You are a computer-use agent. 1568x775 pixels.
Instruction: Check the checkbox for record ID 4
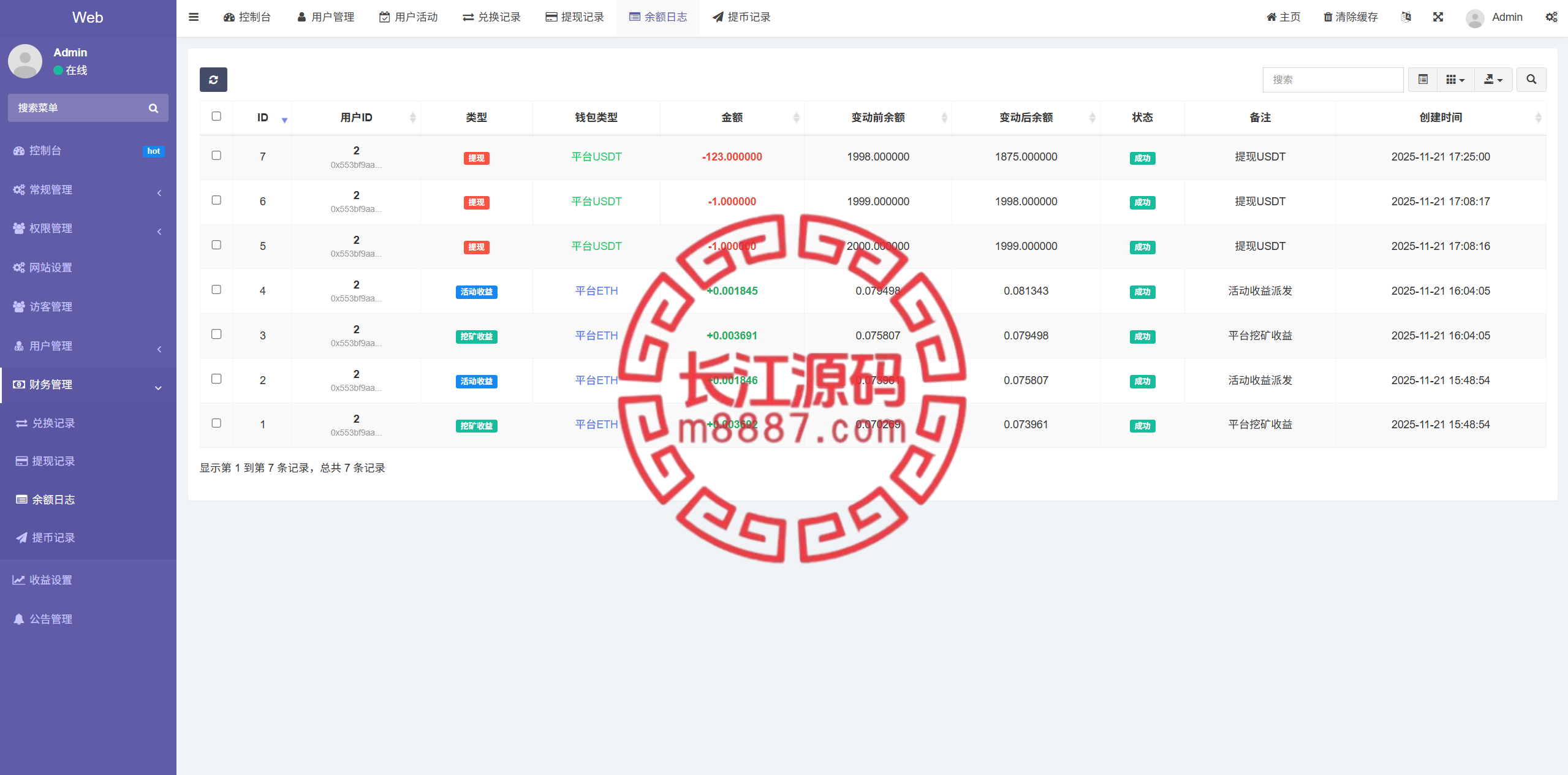(x=216, y=290)
